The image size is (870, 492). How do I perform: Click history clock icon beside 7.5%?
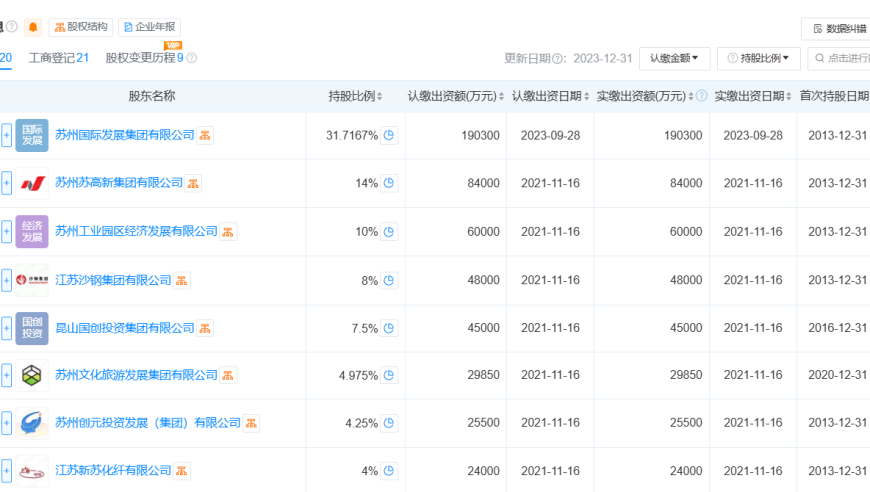[x=389, y=328]
